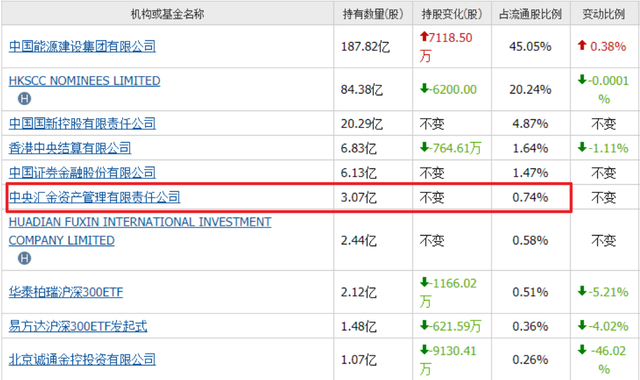This screenshot has width=640, height=380.
Task: Click the -1.11% change ratio
Action: point(603,148)
